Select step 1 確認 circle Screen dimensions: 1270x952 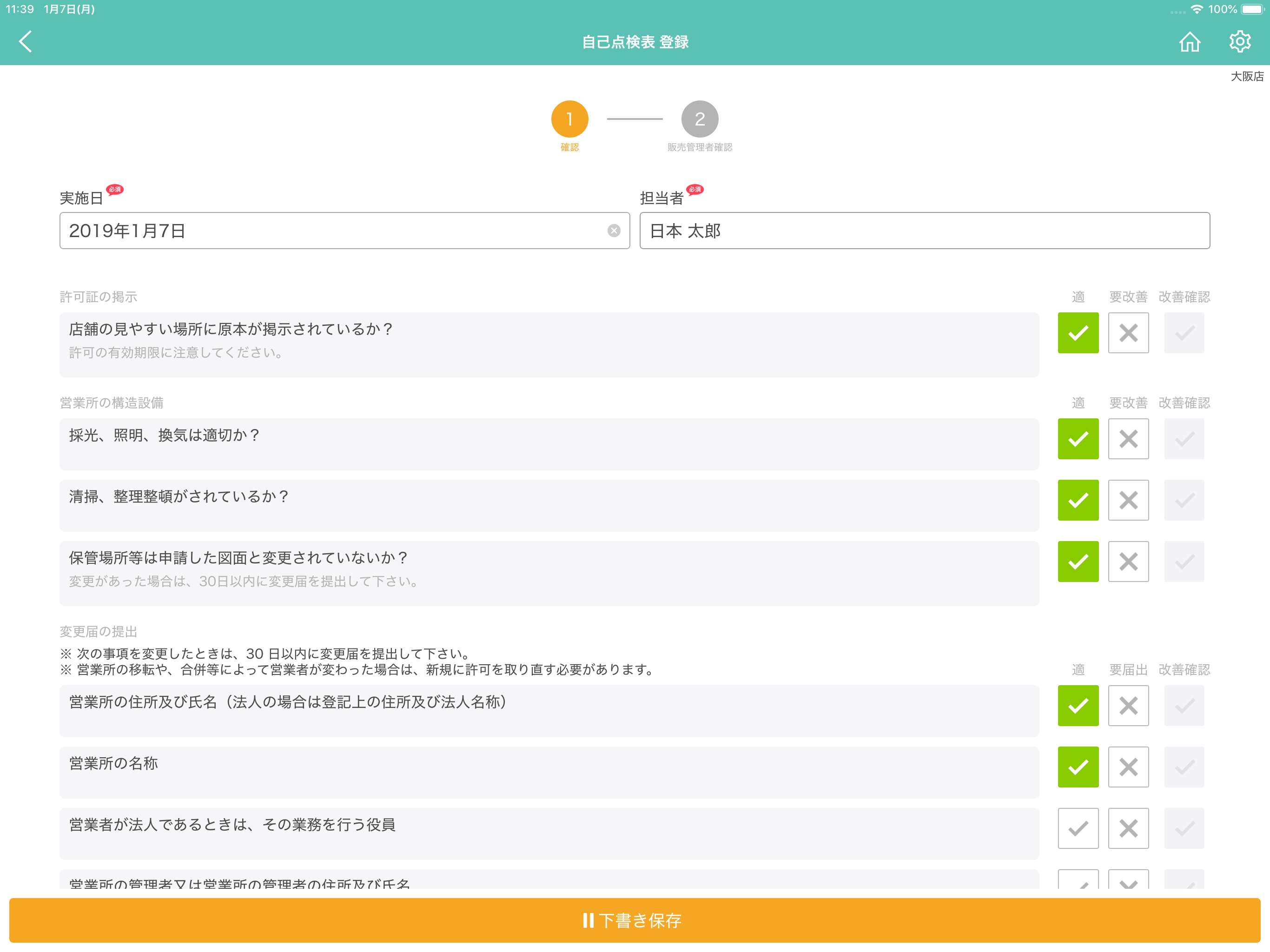569,120
